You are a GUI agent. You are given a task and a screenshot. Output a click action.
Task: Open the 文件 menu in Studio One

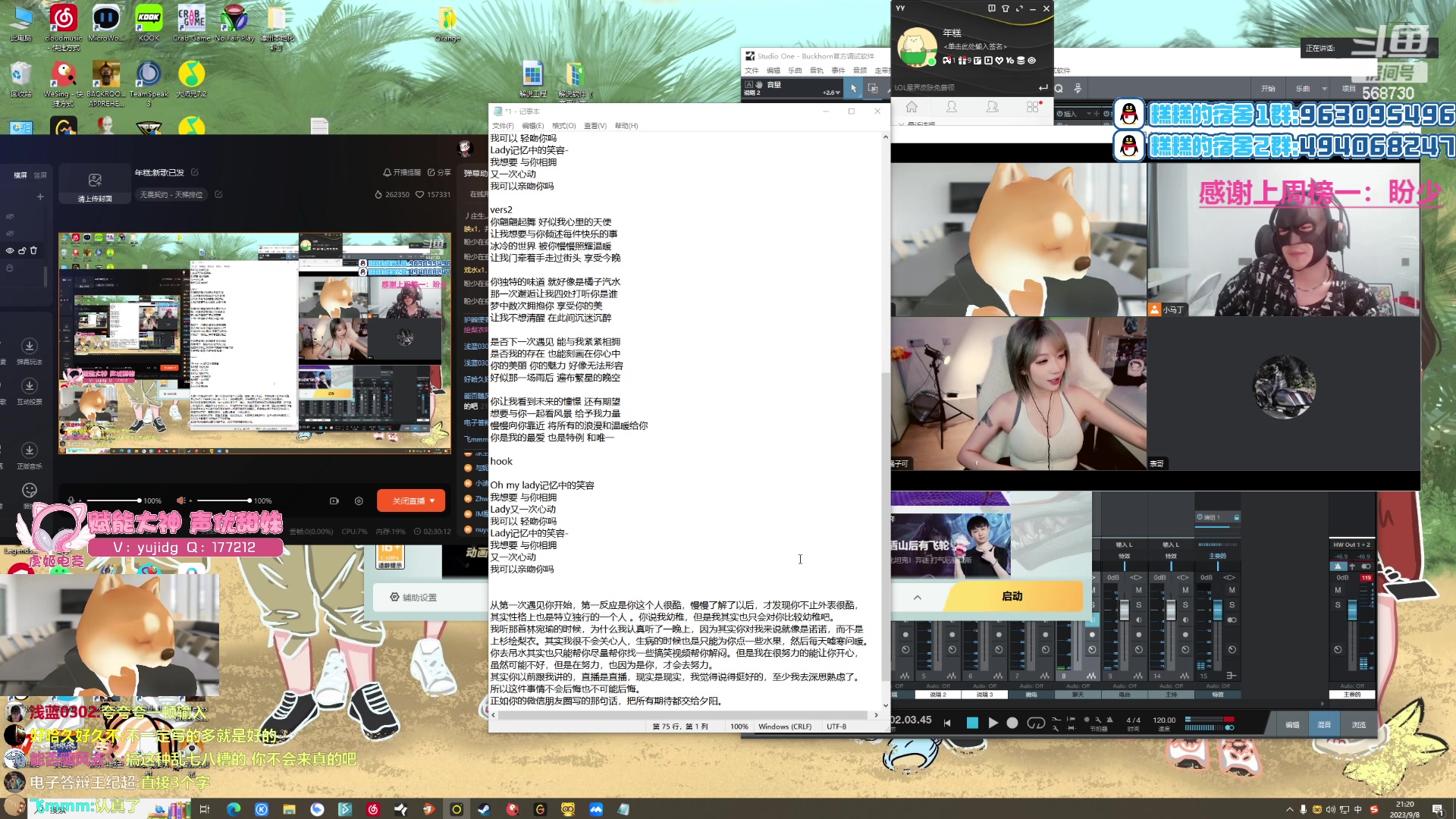tap(752, 71)
